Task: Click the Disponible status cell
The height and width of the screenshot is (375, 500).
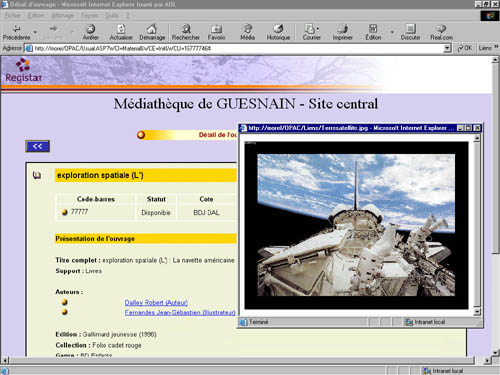Action: pos(156,212)
